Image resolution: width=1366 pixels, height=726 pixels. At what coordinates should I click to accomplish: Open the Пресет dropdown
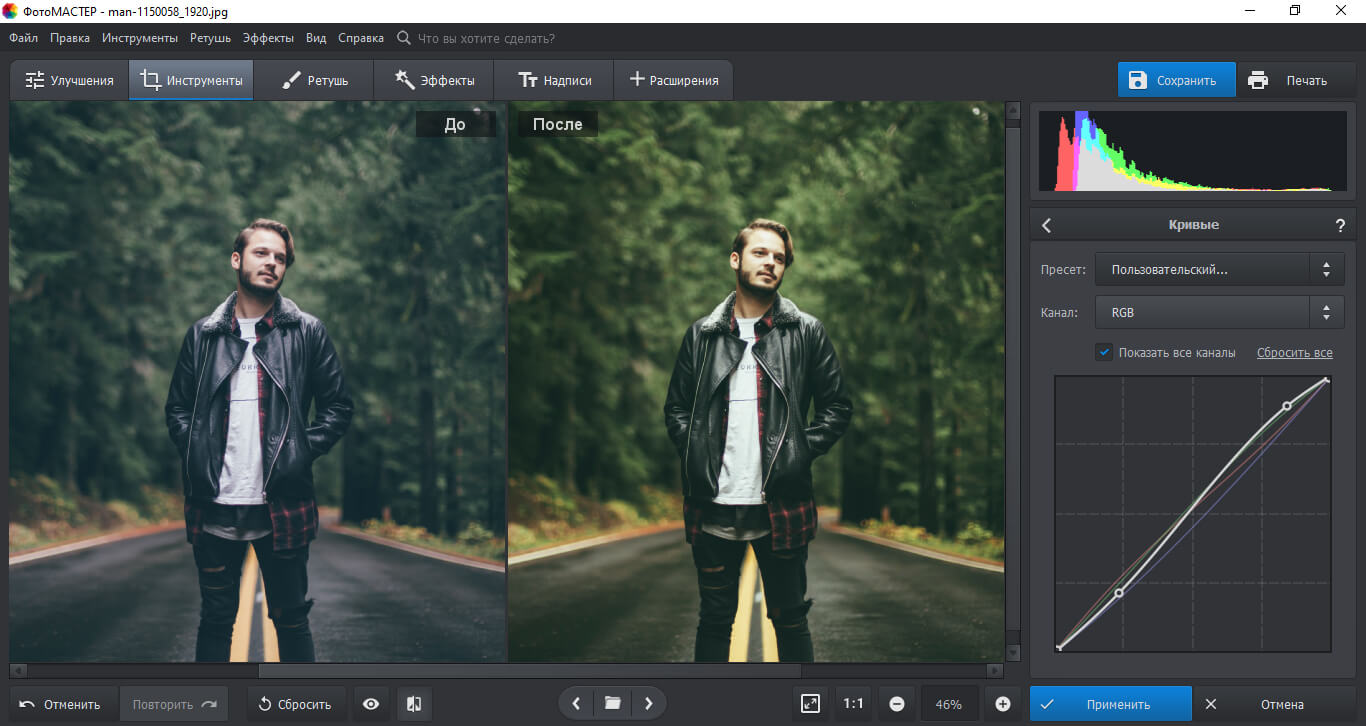[x=1219, y=269]
